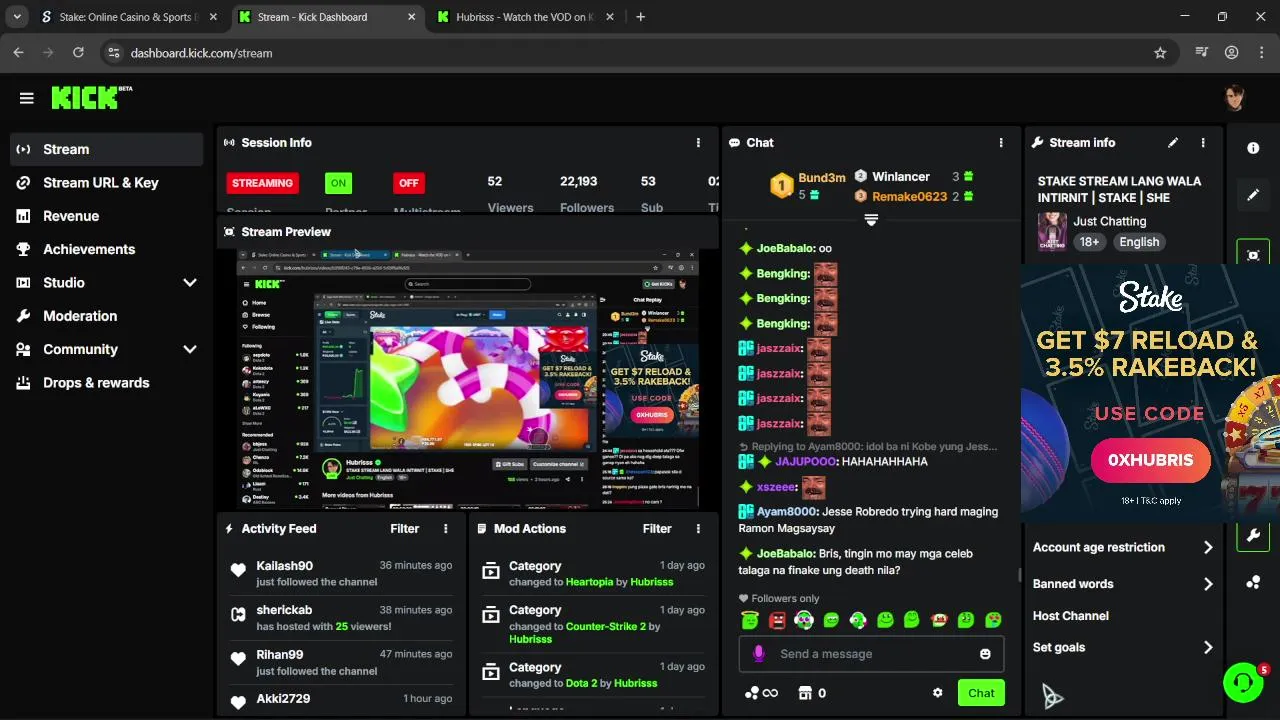Click the wrench icon in right rail
Image resolution: width=1280 pixels, height=720 pixels.
(1253, 535)
